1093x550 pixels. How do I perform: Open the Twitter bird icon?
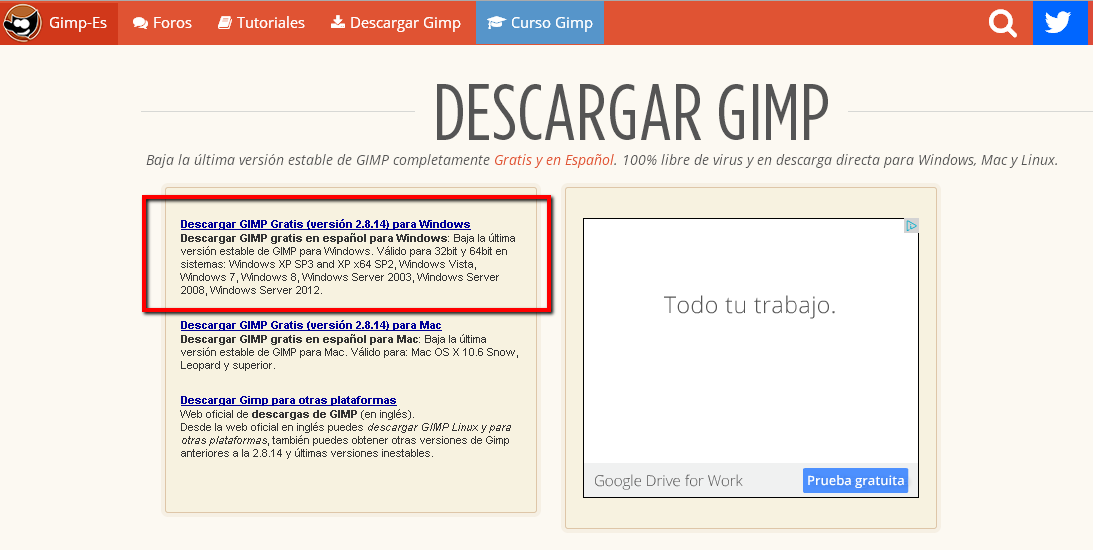tap(1058, 22)
